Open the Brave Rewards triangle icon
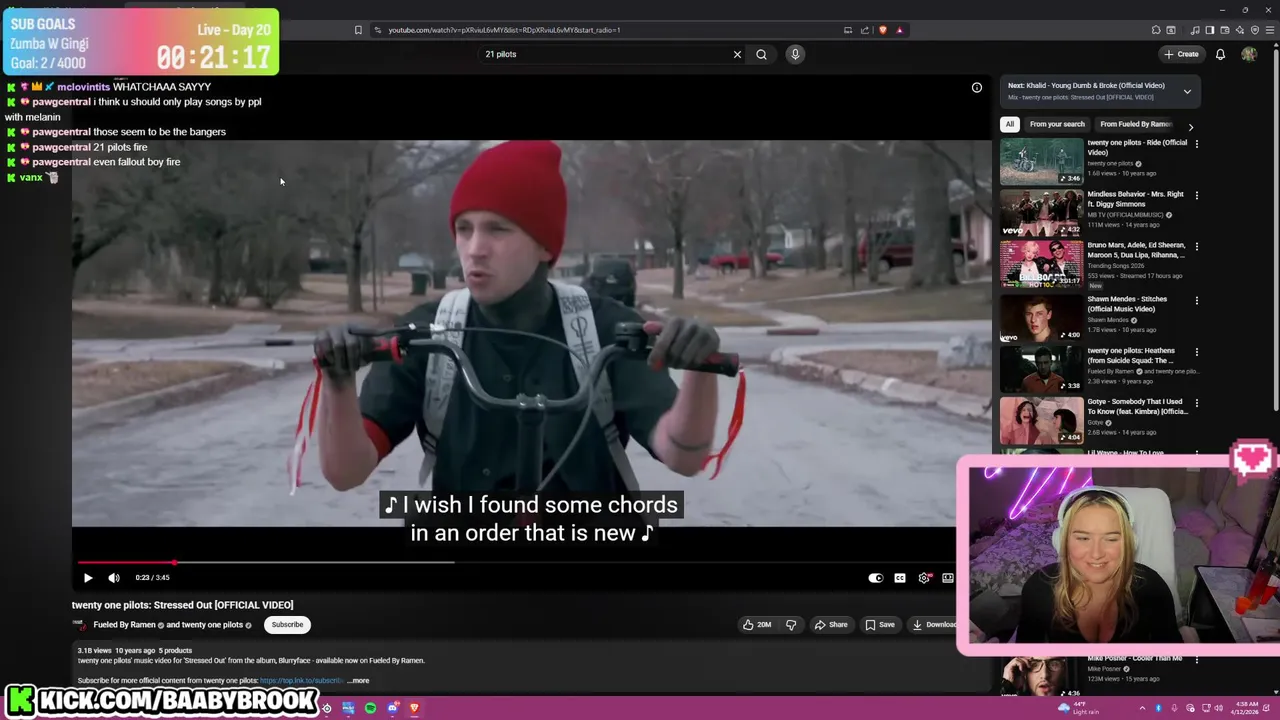This screenshot has height=720, width=1280. [899, 30]
